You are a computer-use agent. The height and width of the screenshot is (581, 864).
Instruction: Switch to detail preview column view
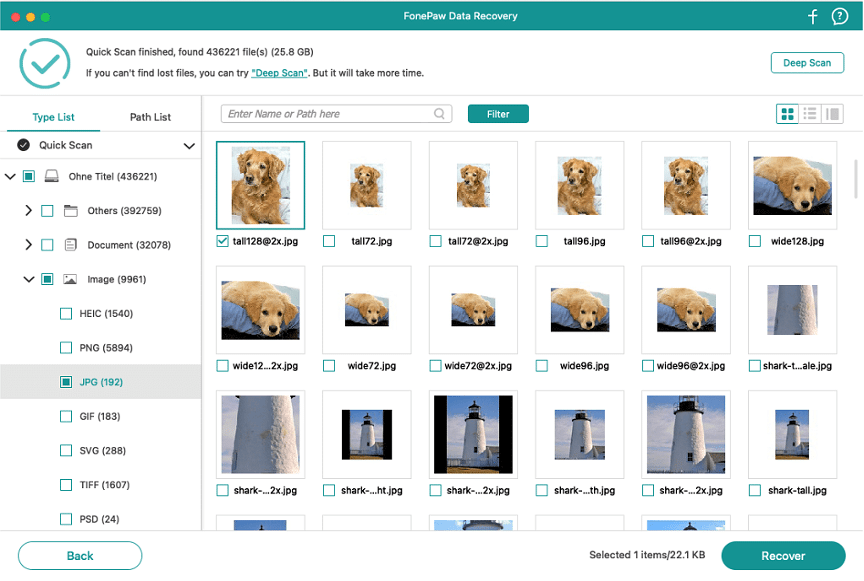tap(832, 114)
